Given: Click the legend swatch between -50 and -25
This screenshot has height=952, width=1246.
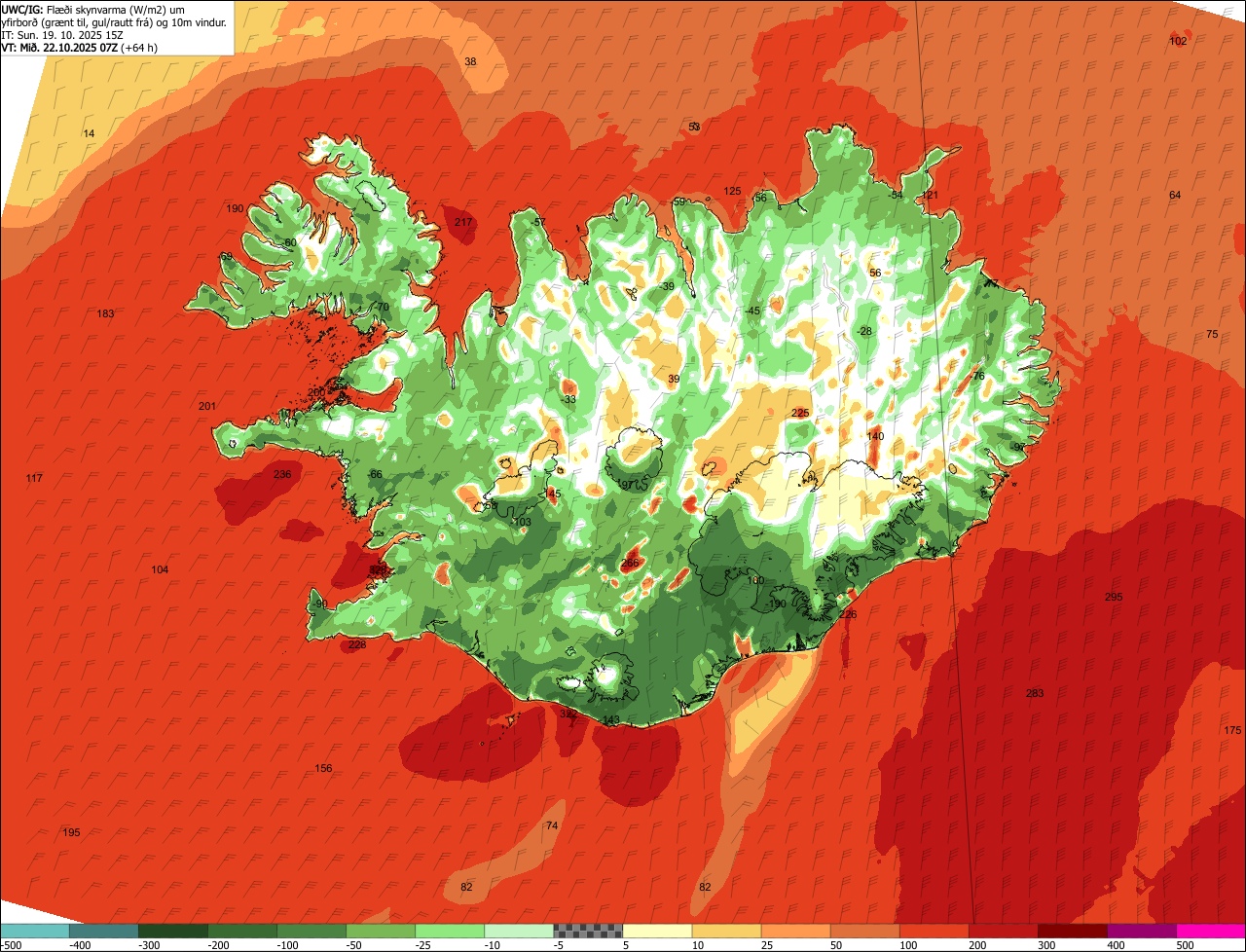Looking at the screenshot, I should (381, 930).
